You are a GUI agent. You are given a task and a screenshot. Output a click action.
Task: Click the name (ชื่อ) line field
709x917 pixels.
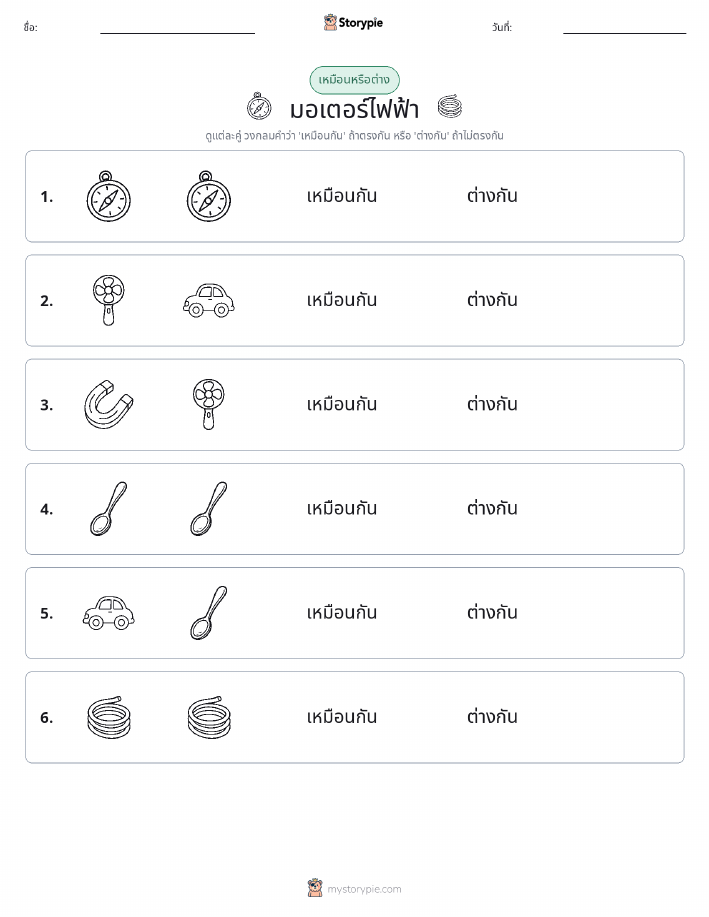click(177, 28)
